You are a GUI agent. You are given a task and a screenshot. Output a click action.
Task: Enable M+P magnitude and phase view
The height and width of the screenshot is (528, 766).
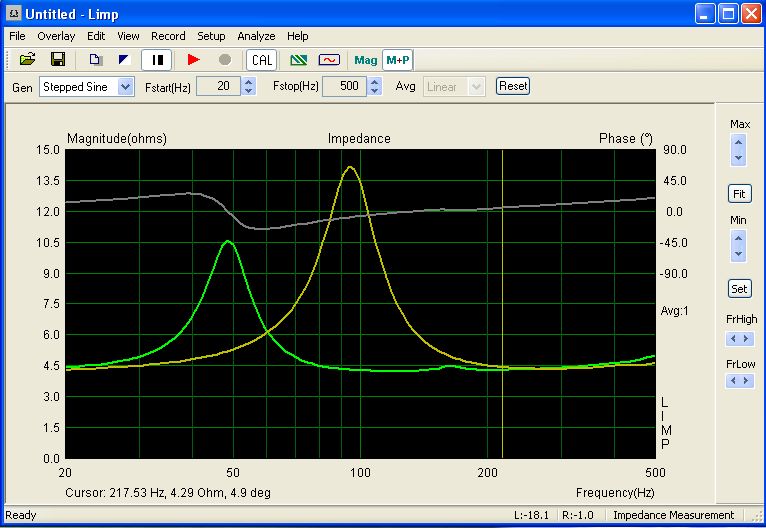(397, 60)
